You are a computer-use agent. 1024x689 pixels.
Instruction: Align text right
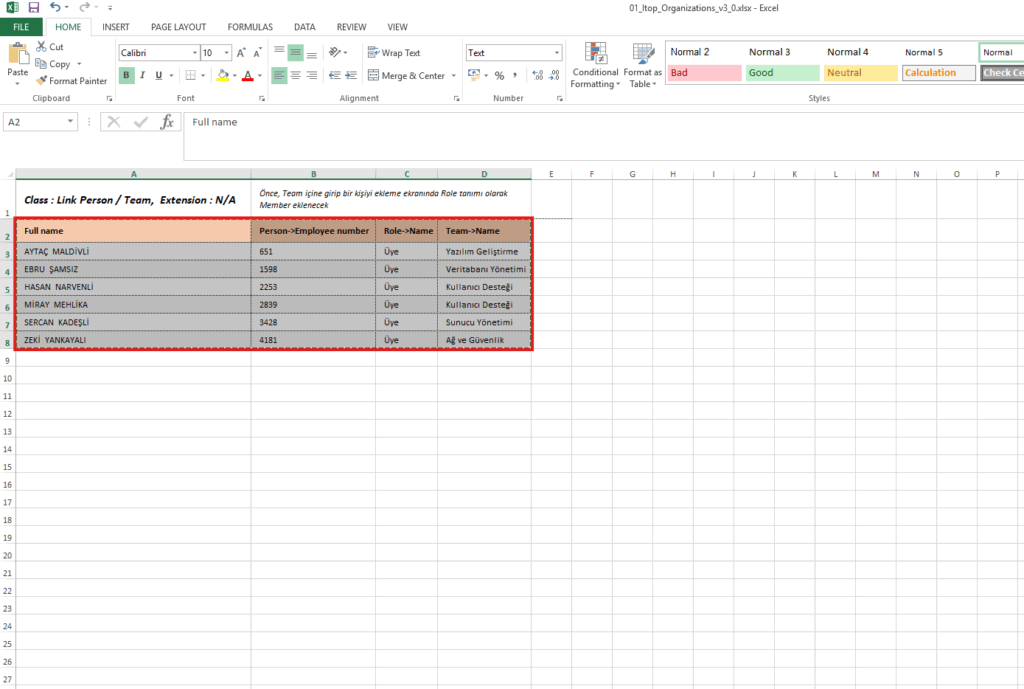tap(312, 75)
